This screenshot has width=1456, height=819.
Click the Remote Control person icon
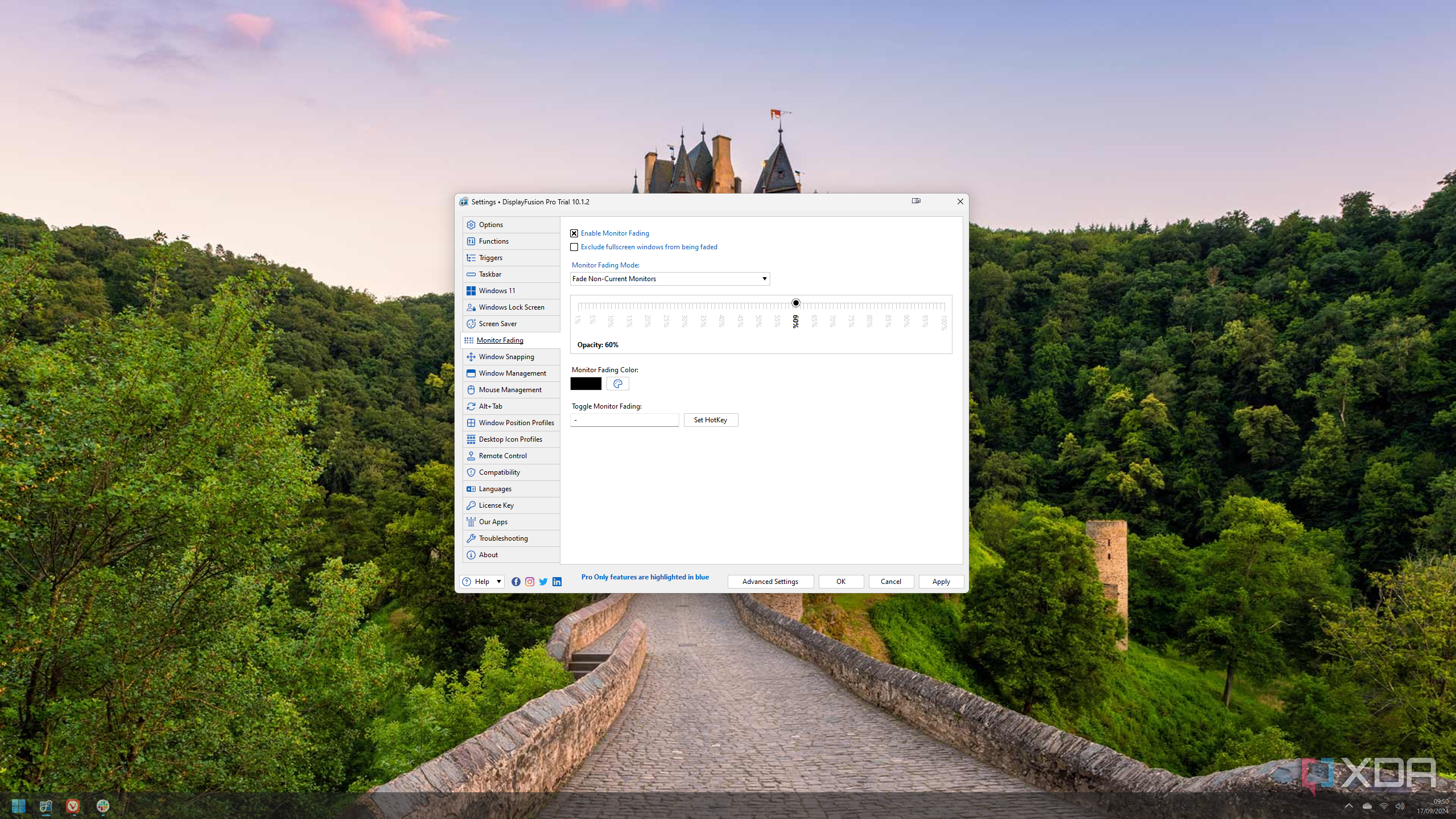click(x=471, y=456)
